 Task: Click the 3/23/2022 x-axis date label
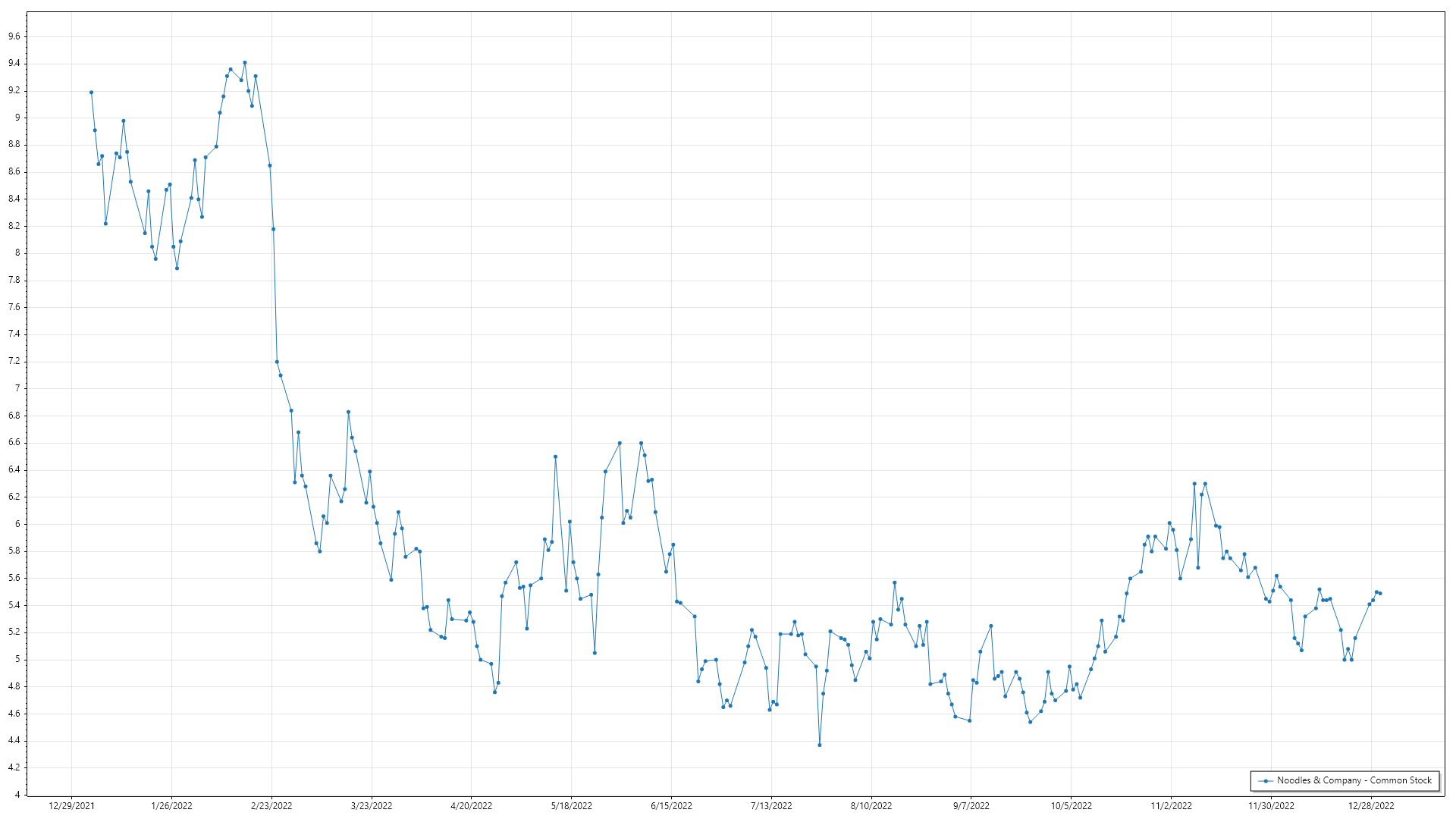coord(372,805)
